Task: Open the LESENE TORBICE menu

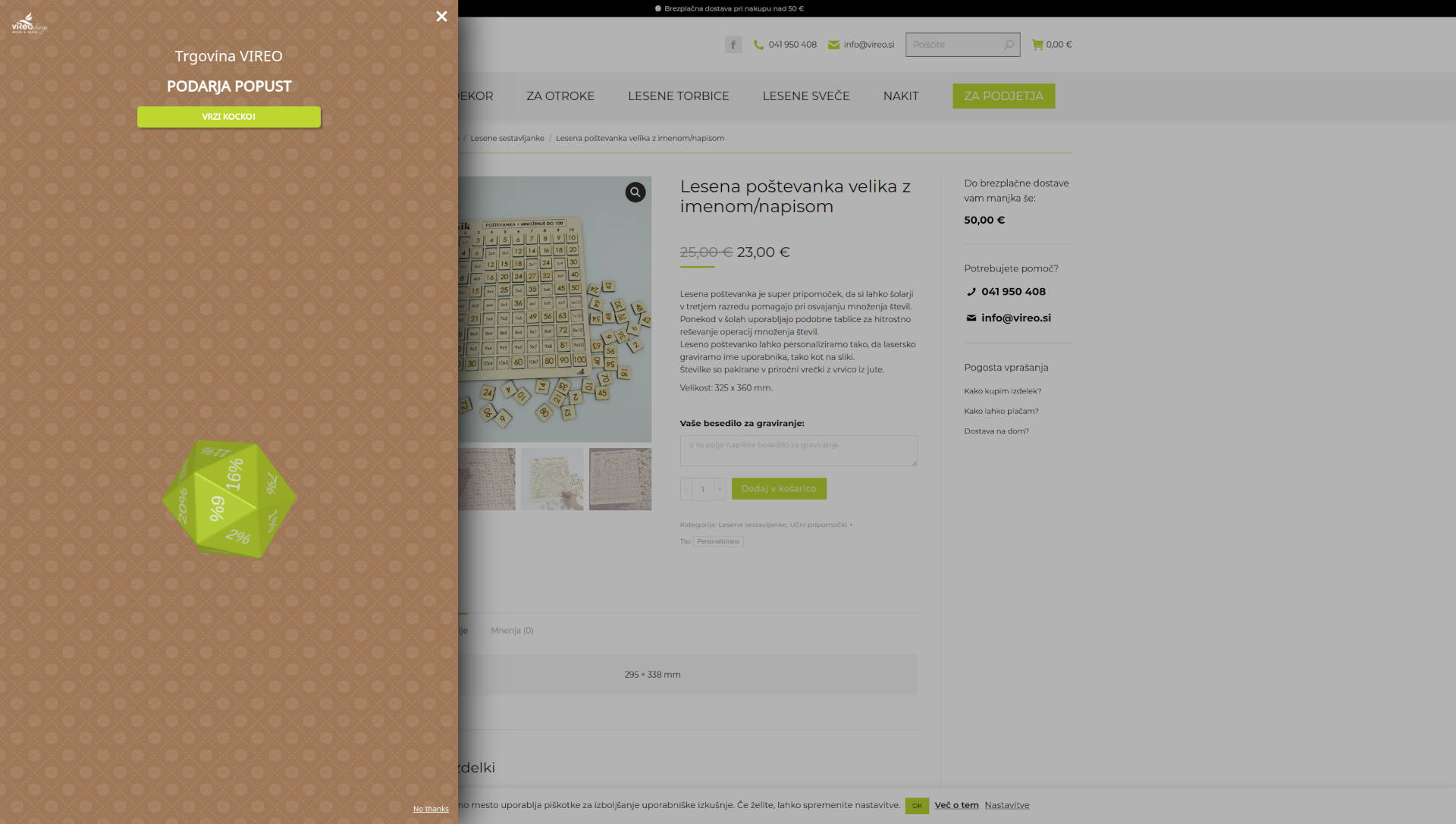Action: 678,96
